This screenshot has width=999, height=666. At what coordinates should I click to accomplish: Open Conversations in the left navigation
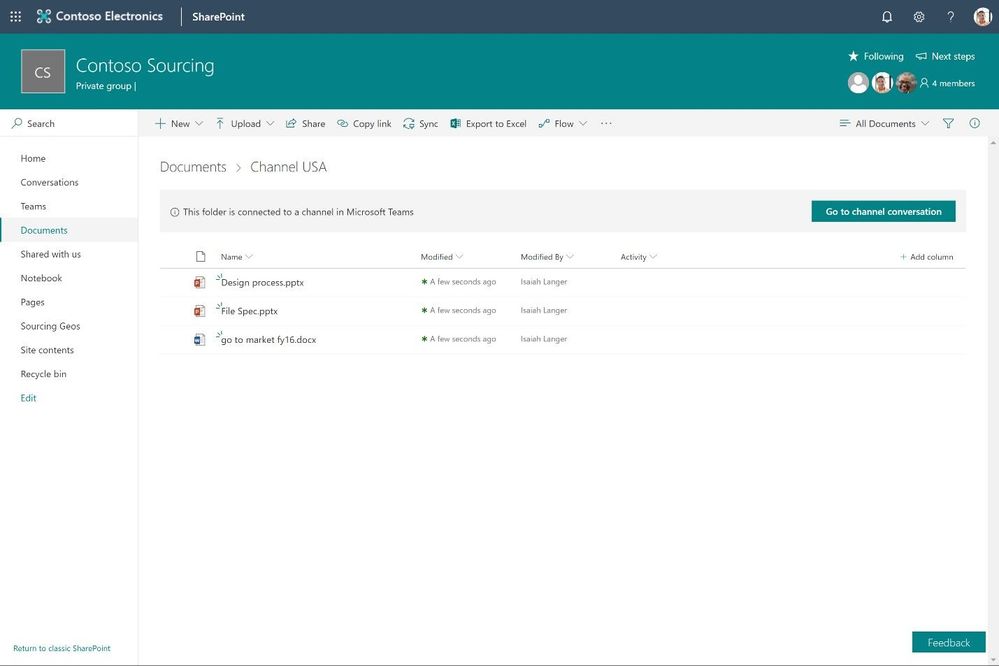click(x=50, y=182)
